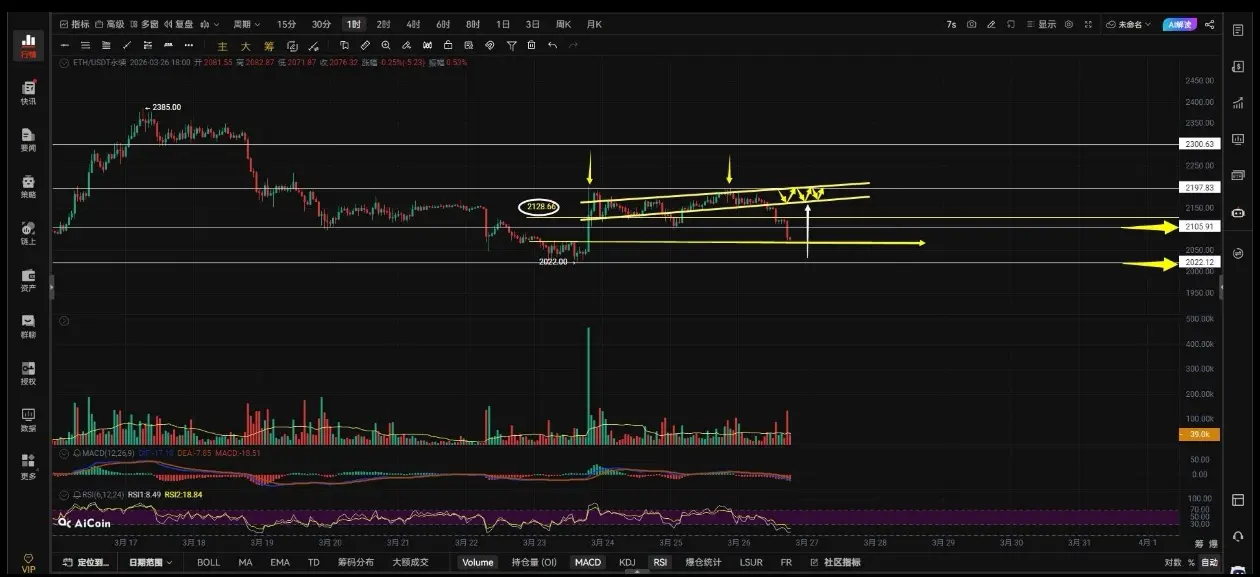The image size is (1260, 577).
Task: Click the filter funnel icon
Action: point(511,45)
